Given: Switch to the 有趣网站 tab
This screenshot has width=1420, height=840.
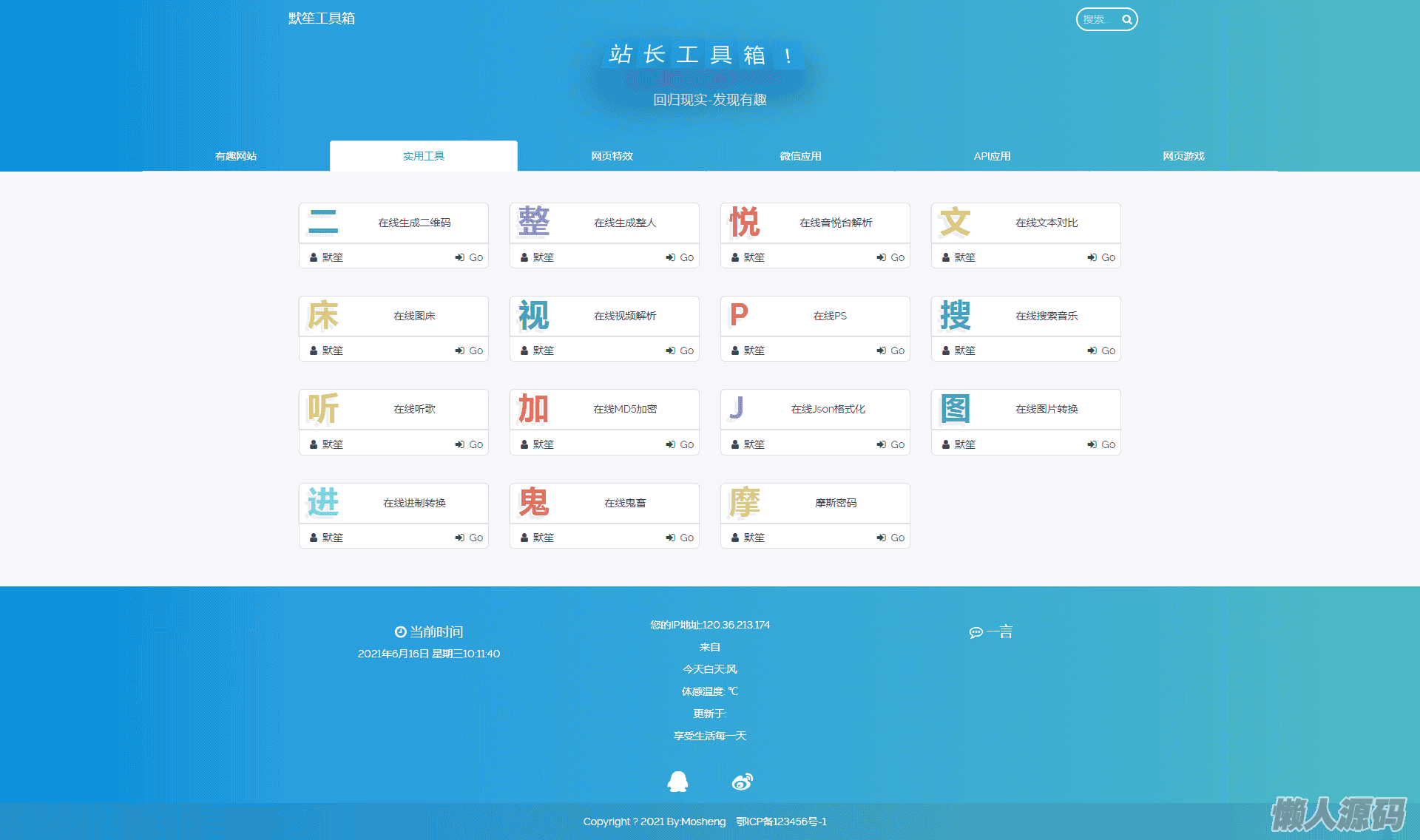Looking at the screenshot, I should 236,156.
